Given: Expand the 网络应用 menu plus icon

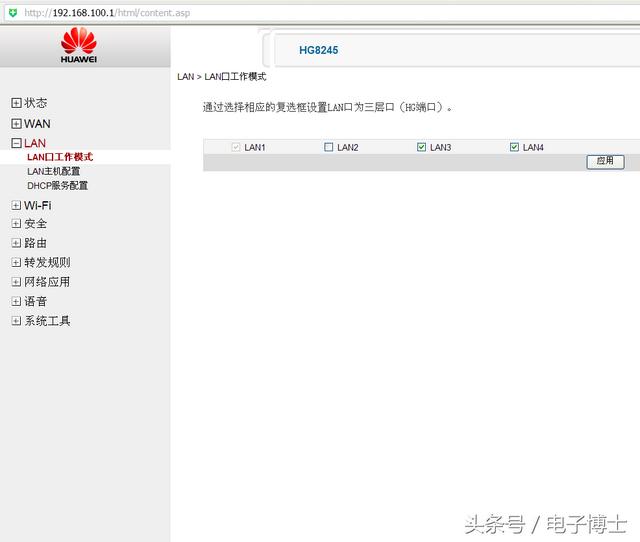Looking at the screenshot, I should click(x=16, y=282).
